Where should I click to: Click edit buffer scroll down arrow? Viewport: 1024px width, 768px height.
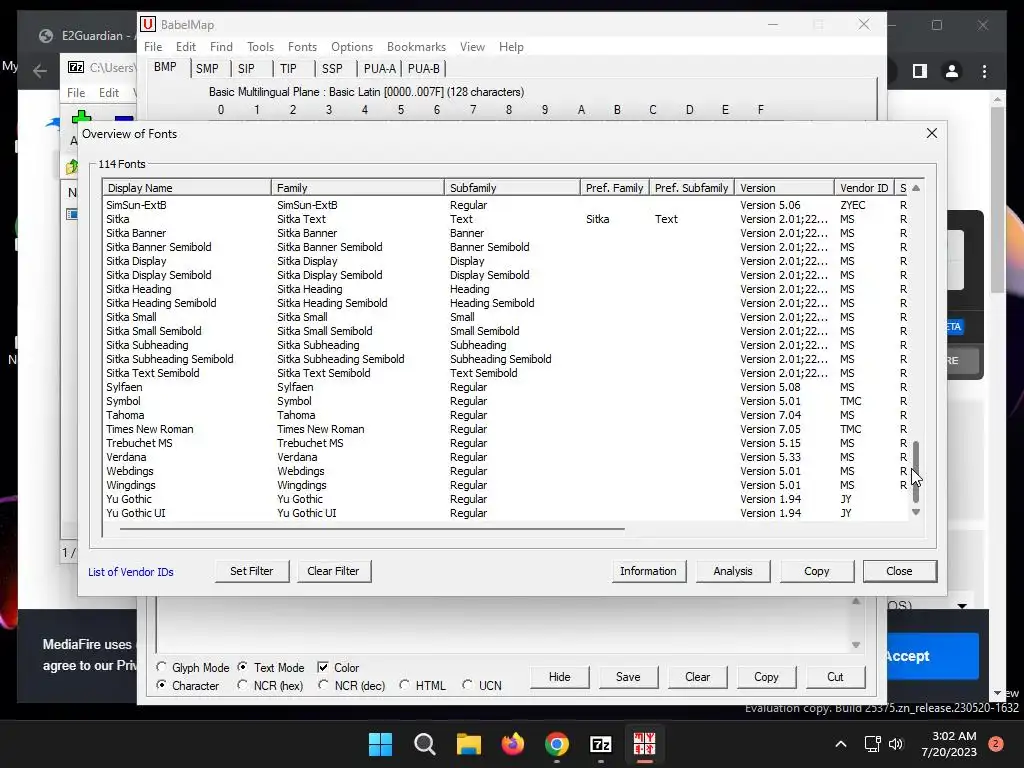point(856,645)
